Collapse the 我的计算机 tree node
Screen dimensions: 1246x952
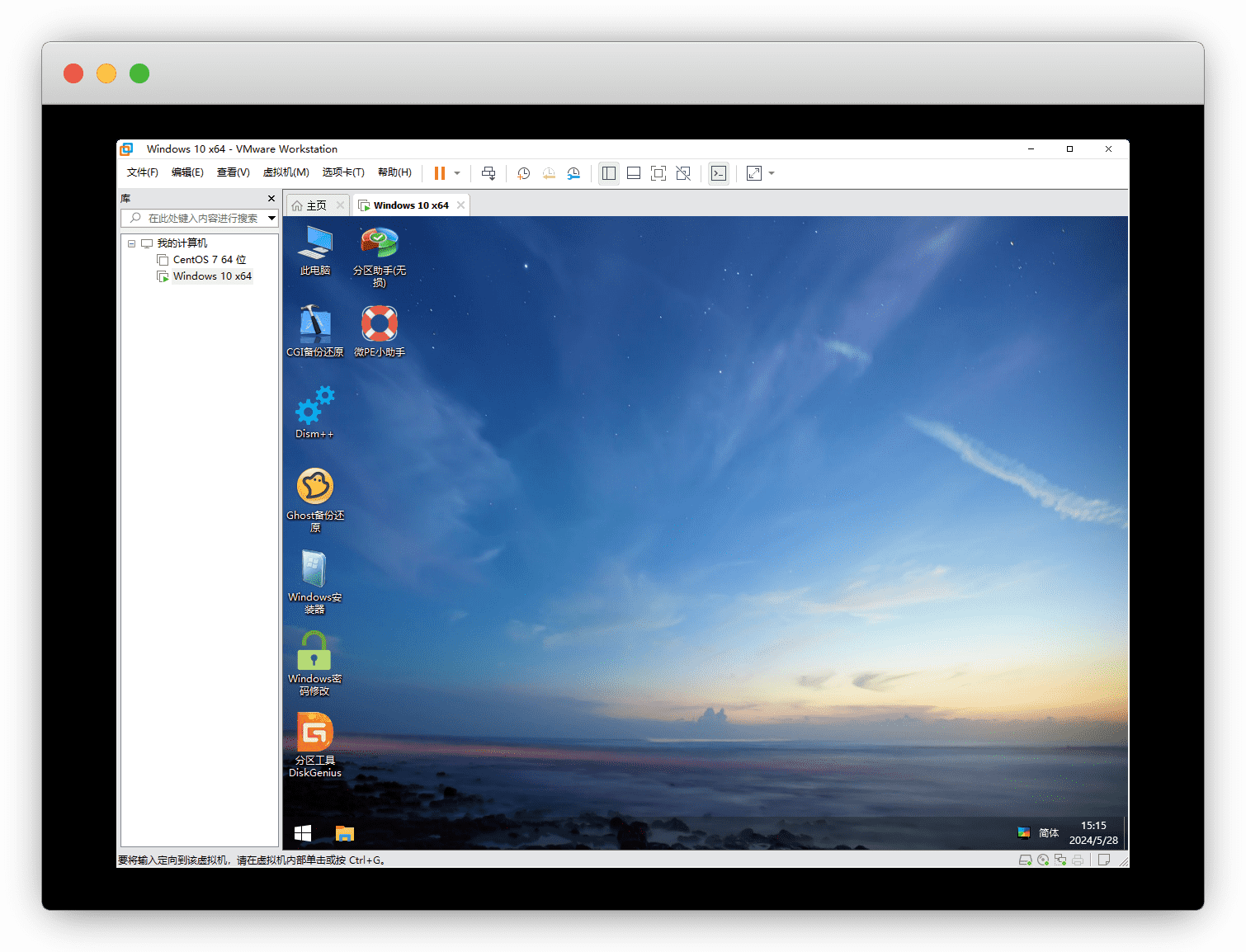131,243
